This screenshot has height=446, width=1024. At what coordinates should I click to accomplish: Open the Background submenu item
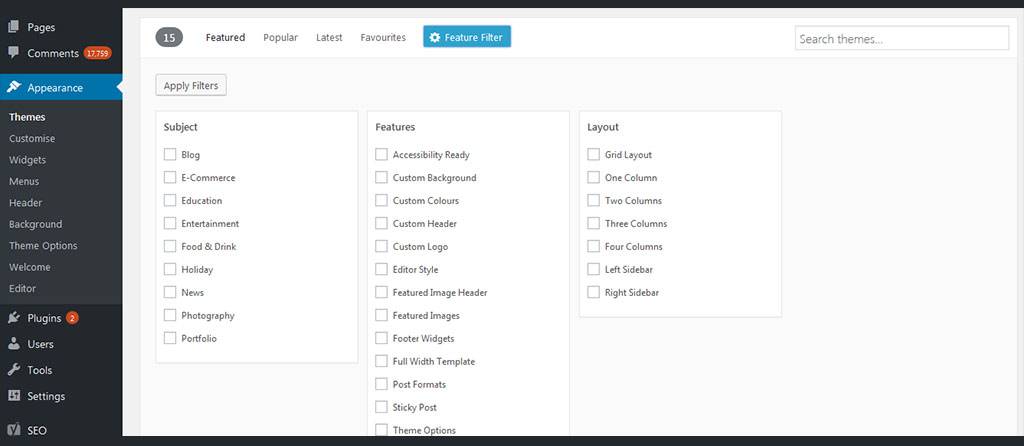tap(36, 224)
